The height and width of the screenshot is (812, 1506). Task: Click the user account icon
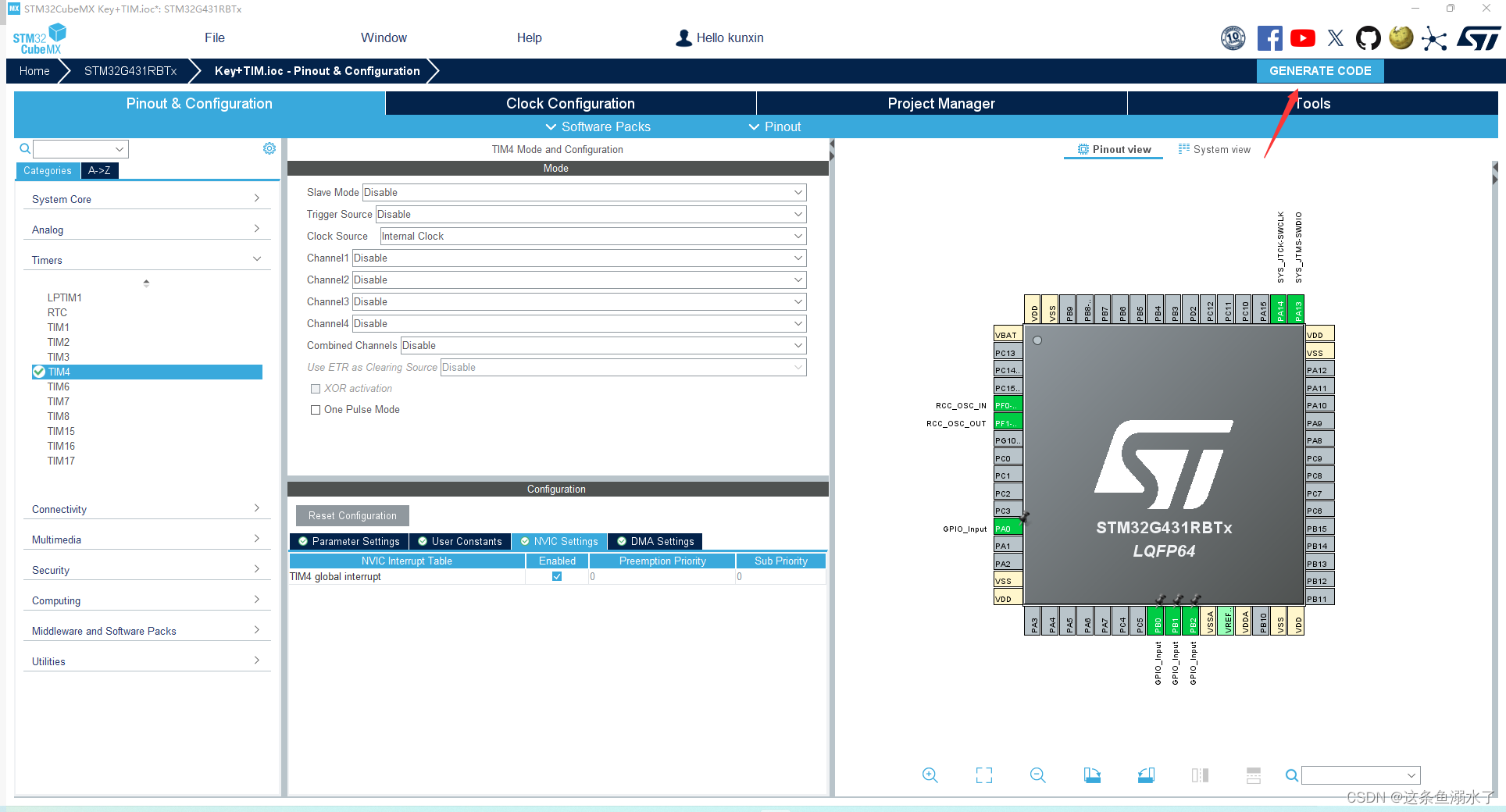pyautogui.click(x=683, y=37)
